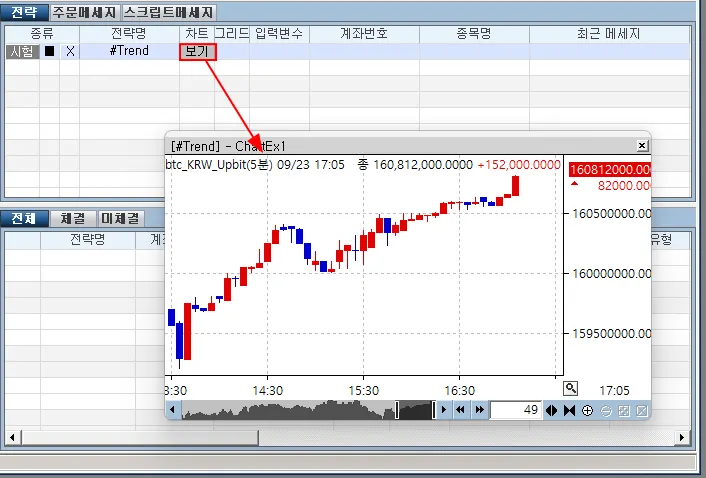Viewport: 706px width, 478px height.
Task: Select the 전체 orders tab
Action: [x=24, y=218]
